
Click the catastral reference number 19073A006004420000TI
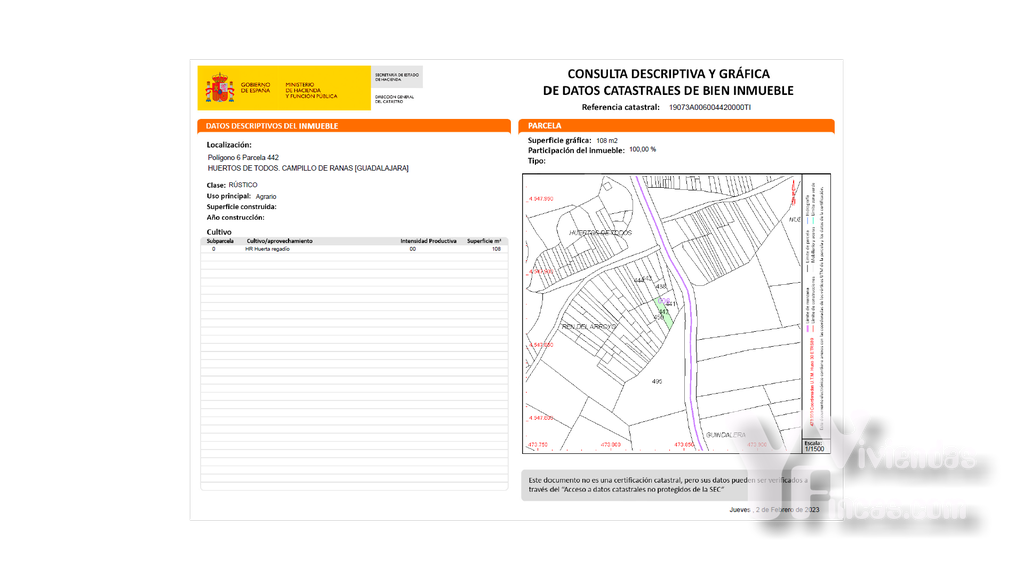coord(710,107)
